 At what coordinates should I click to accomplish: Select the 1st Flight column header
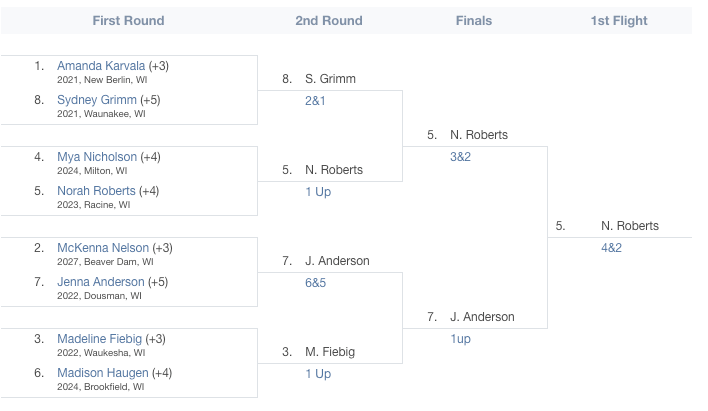pos(619,21)
